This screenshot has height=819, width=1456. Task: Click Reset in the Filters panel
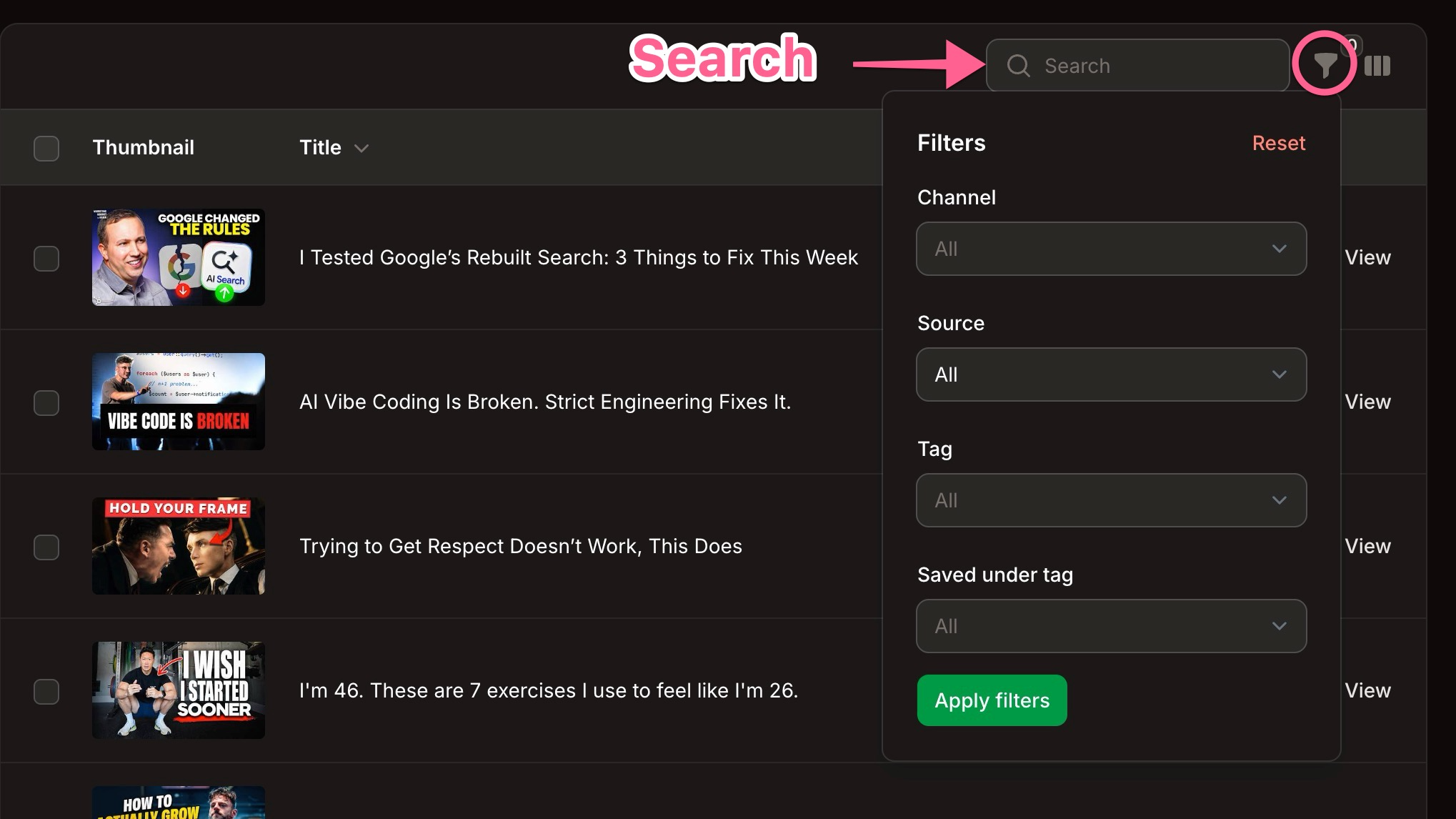click(1279, 143)
